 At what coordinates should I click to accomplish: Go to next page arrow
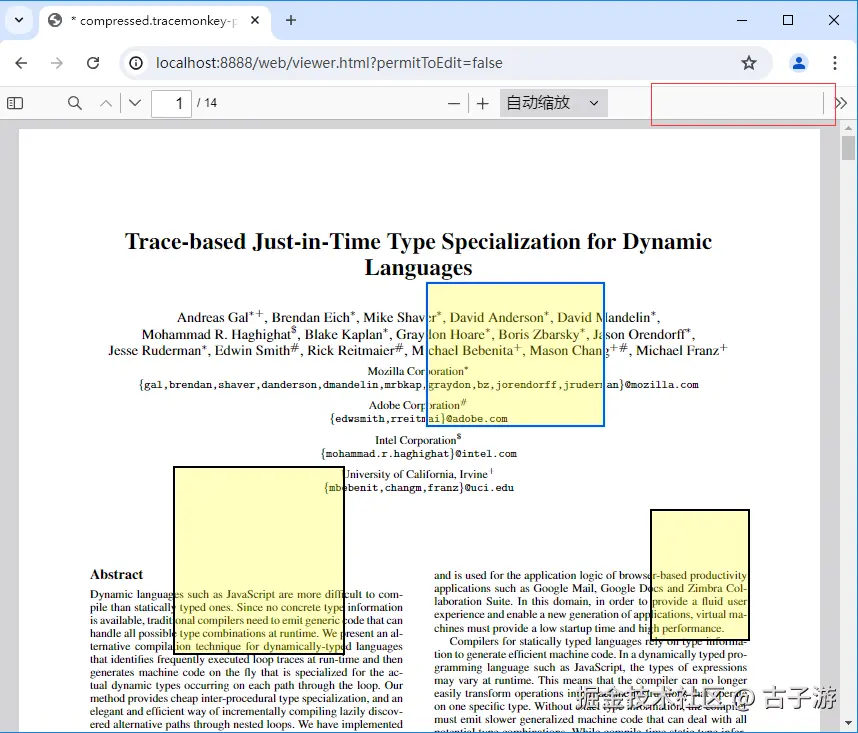(135, 103)
